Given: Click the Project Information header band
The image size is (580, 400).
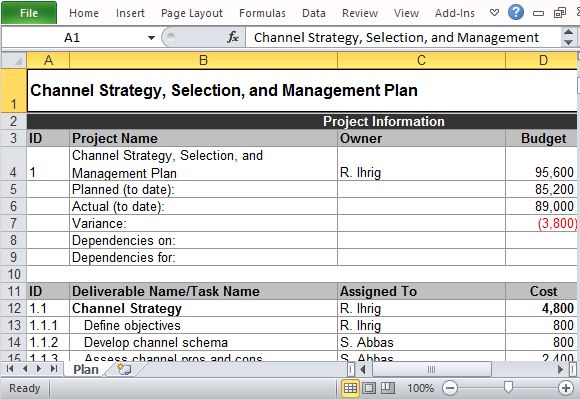Looking at the screenshot, I should pos(301,121).
